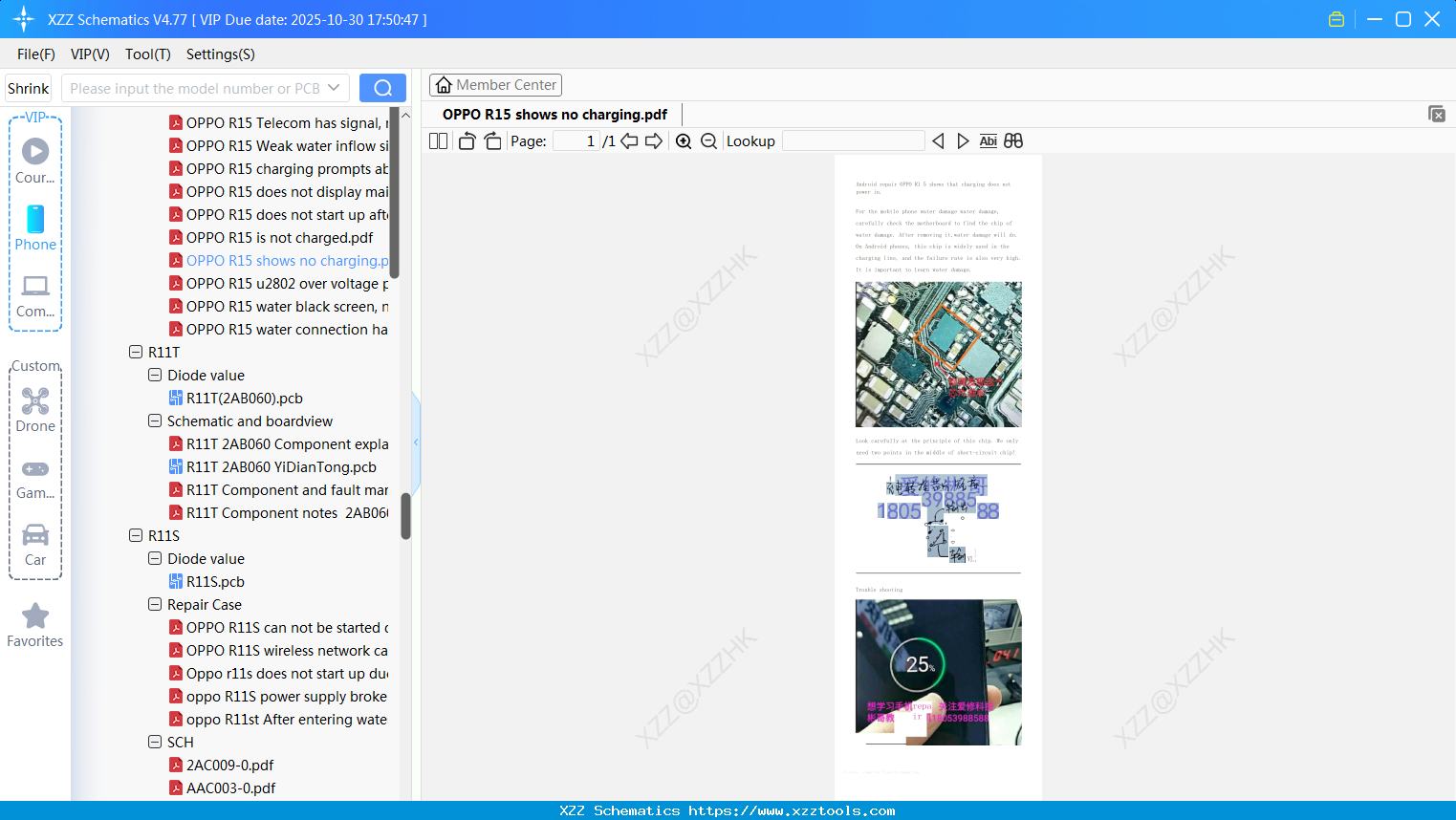This screenshot has width=1456, height=820.
Task: Collapse Diode value folder under R11S
Action: [155, 558]
